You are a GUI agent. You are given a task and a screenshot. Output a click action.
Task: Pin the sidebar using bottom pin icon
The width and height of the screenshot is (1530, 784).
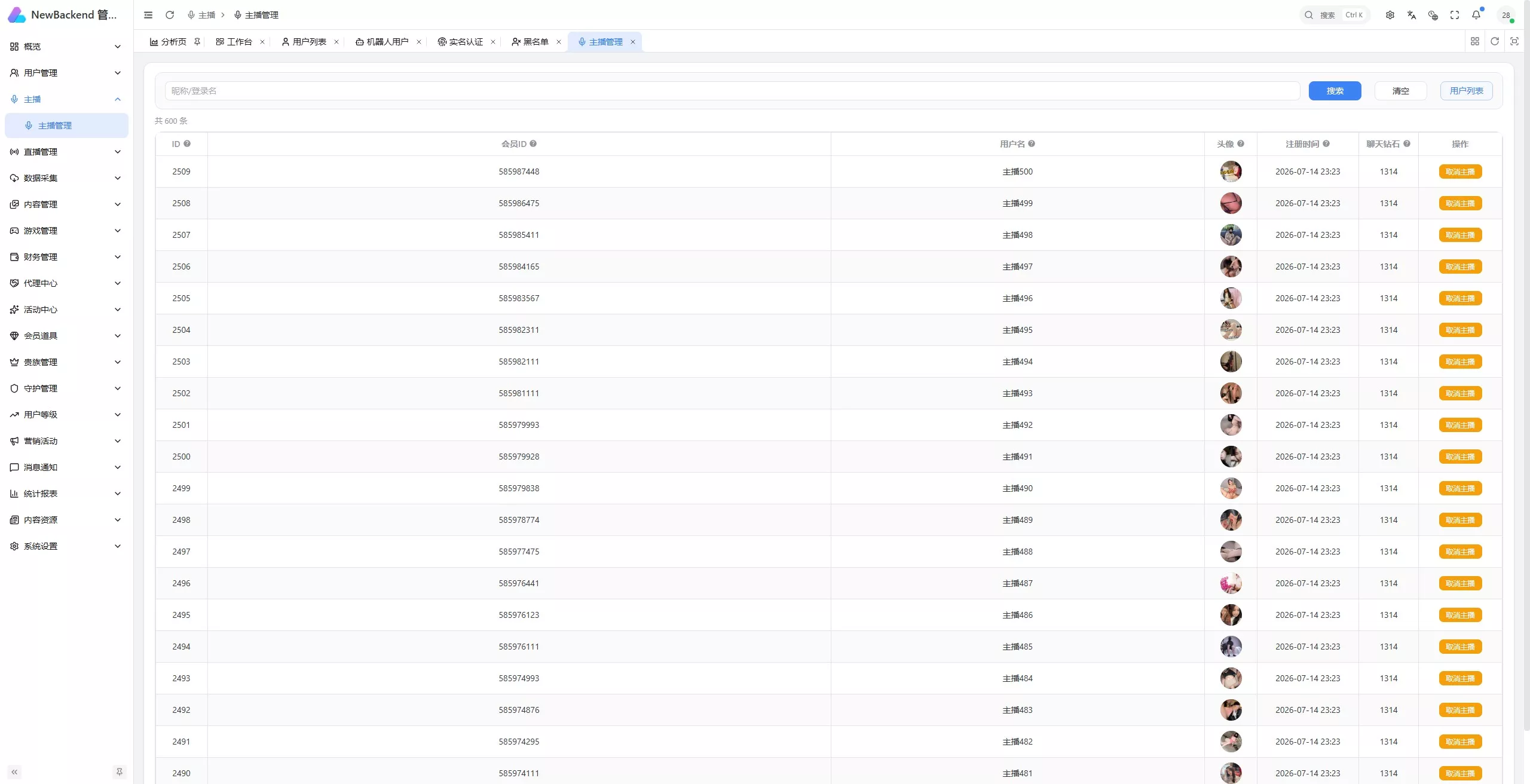120,772
